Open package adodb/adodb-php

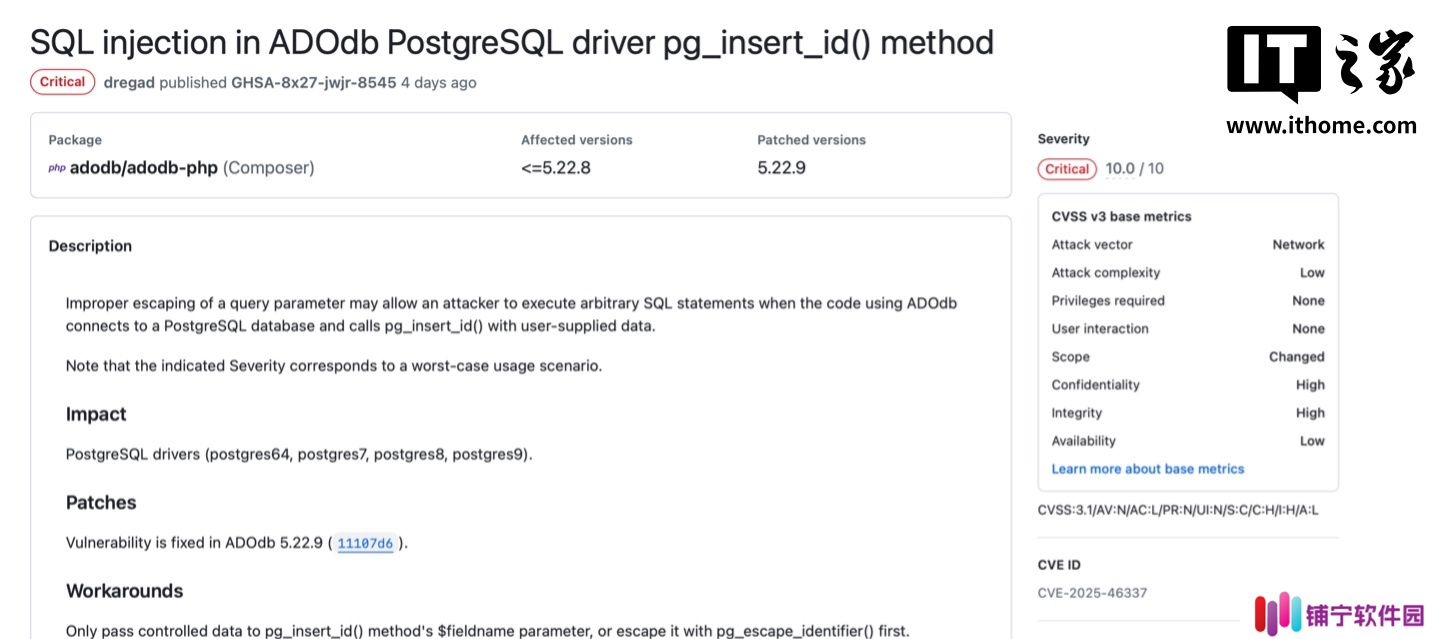point(144,168)
